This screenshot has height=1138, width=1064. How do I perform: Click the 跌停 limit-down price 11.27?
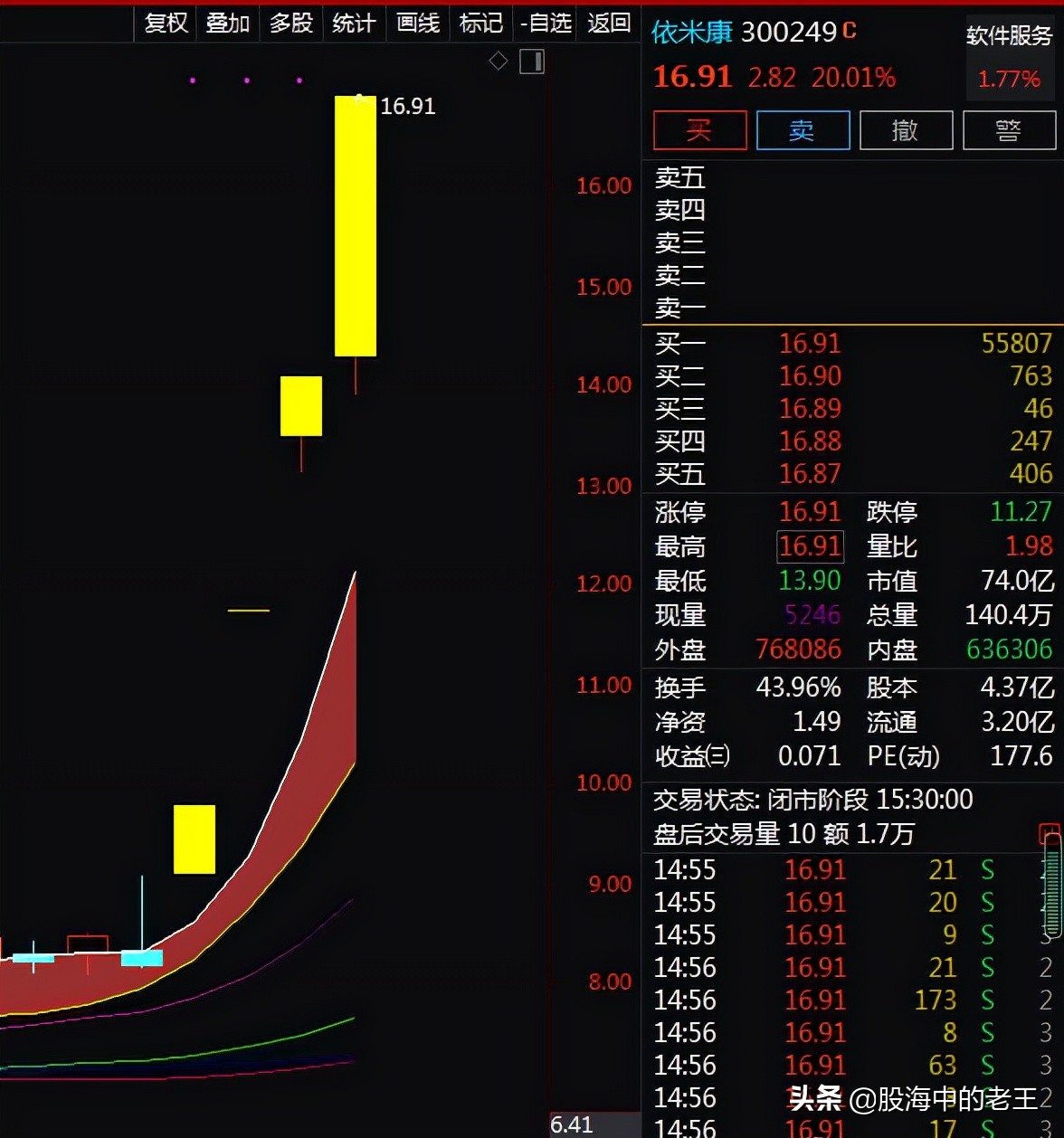coord(1021,512)
